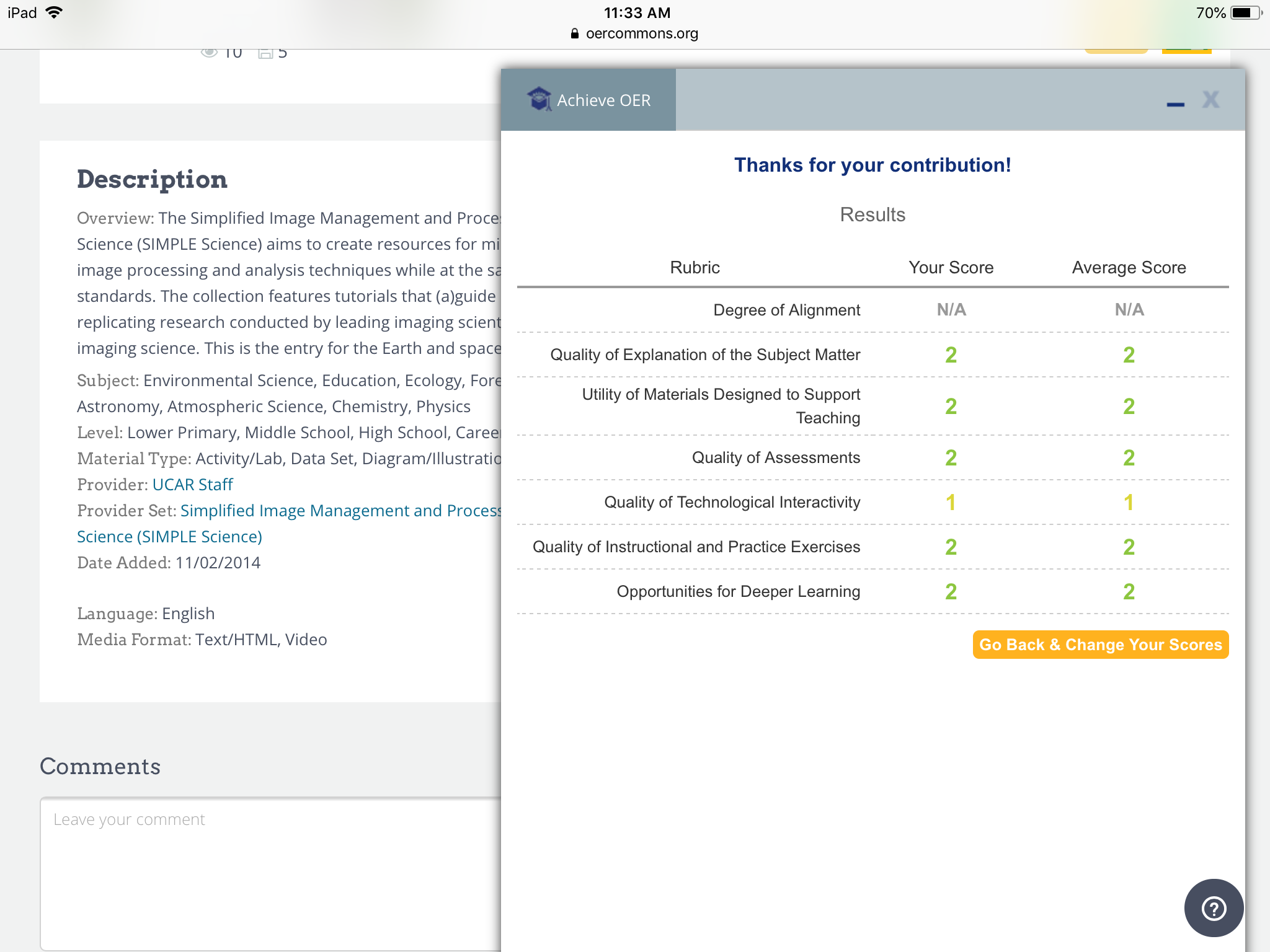Tap the battery status icon
Viewport: 1270px width, 952px height.
(1245, 13)
